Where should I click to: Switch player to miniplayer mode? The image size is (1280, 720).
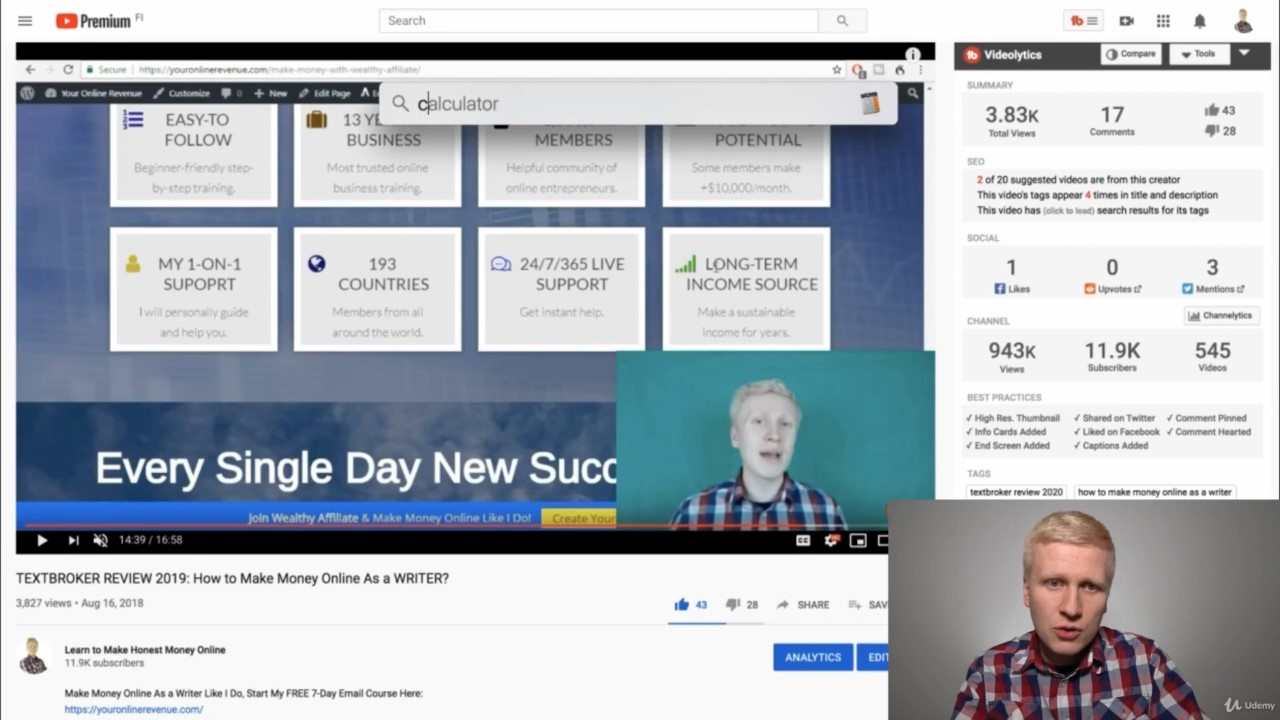858,540
